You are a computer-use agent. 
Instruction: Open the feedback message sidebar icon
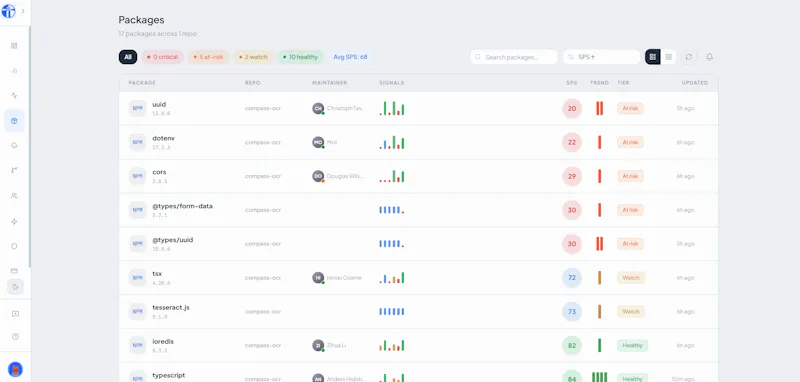point(15,314)
